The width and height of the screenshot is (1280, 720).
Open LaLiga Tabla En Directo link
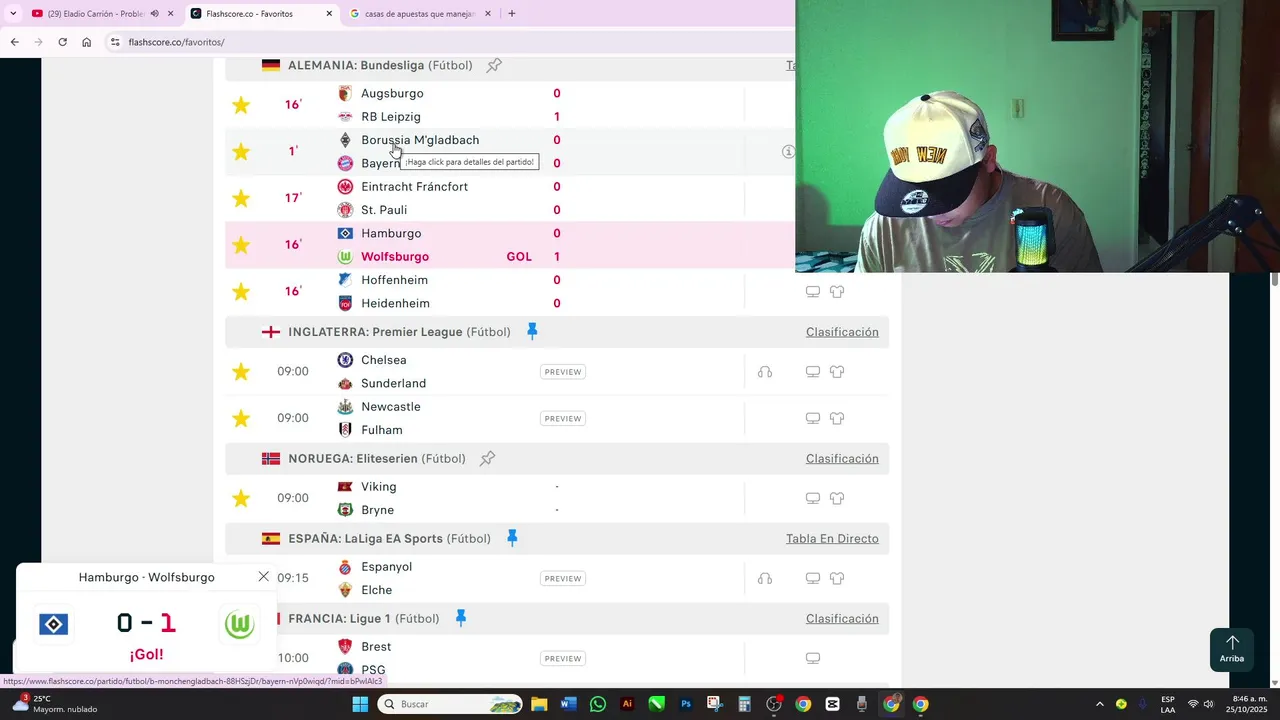coord(832,539)
